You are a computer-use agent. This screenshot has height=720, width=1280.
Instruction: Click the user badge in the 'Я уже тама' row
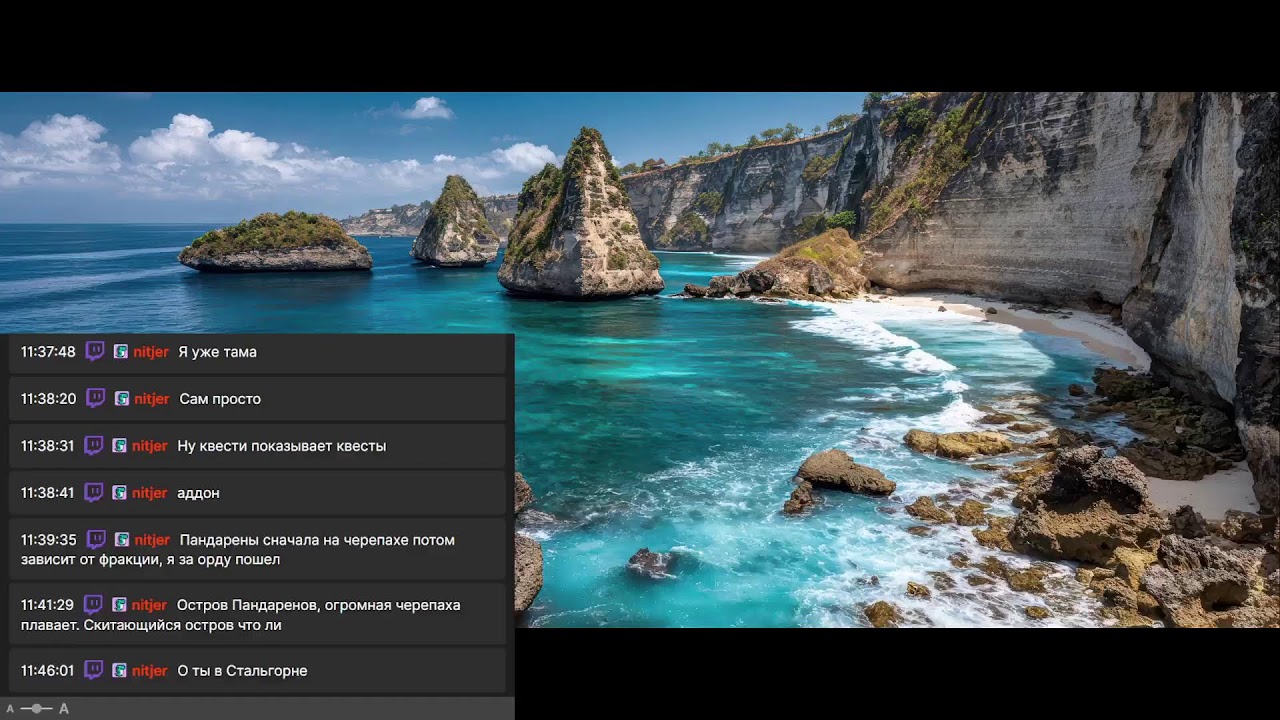pos(121,352)
